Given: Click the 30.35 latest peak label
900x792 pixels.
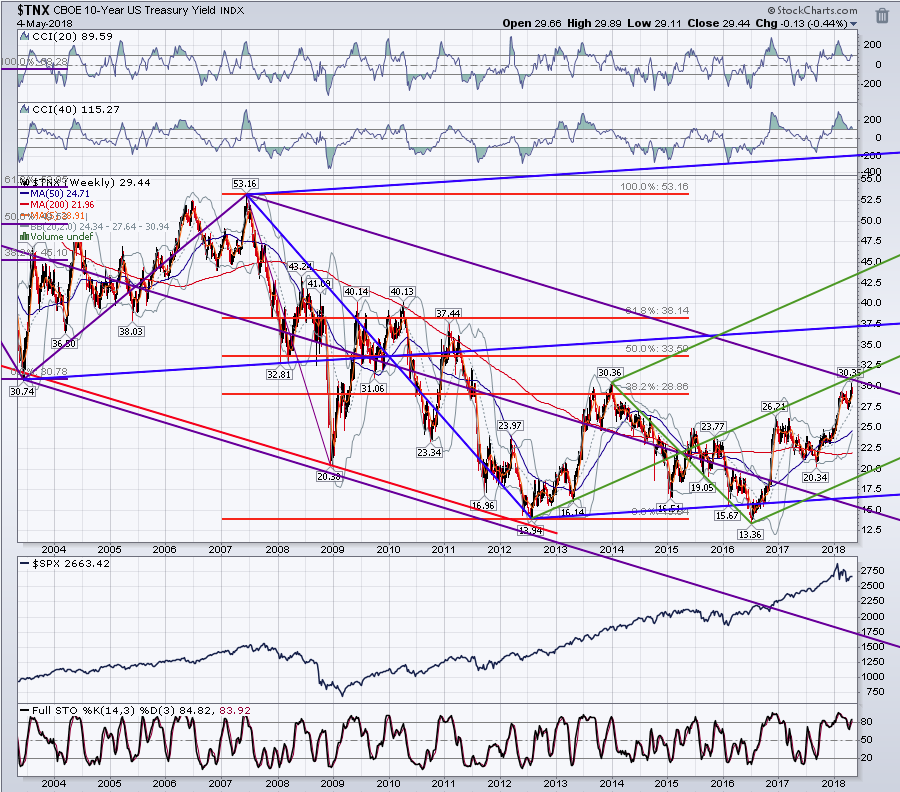Looking at the screenshot, I should (x=850, y=372).
